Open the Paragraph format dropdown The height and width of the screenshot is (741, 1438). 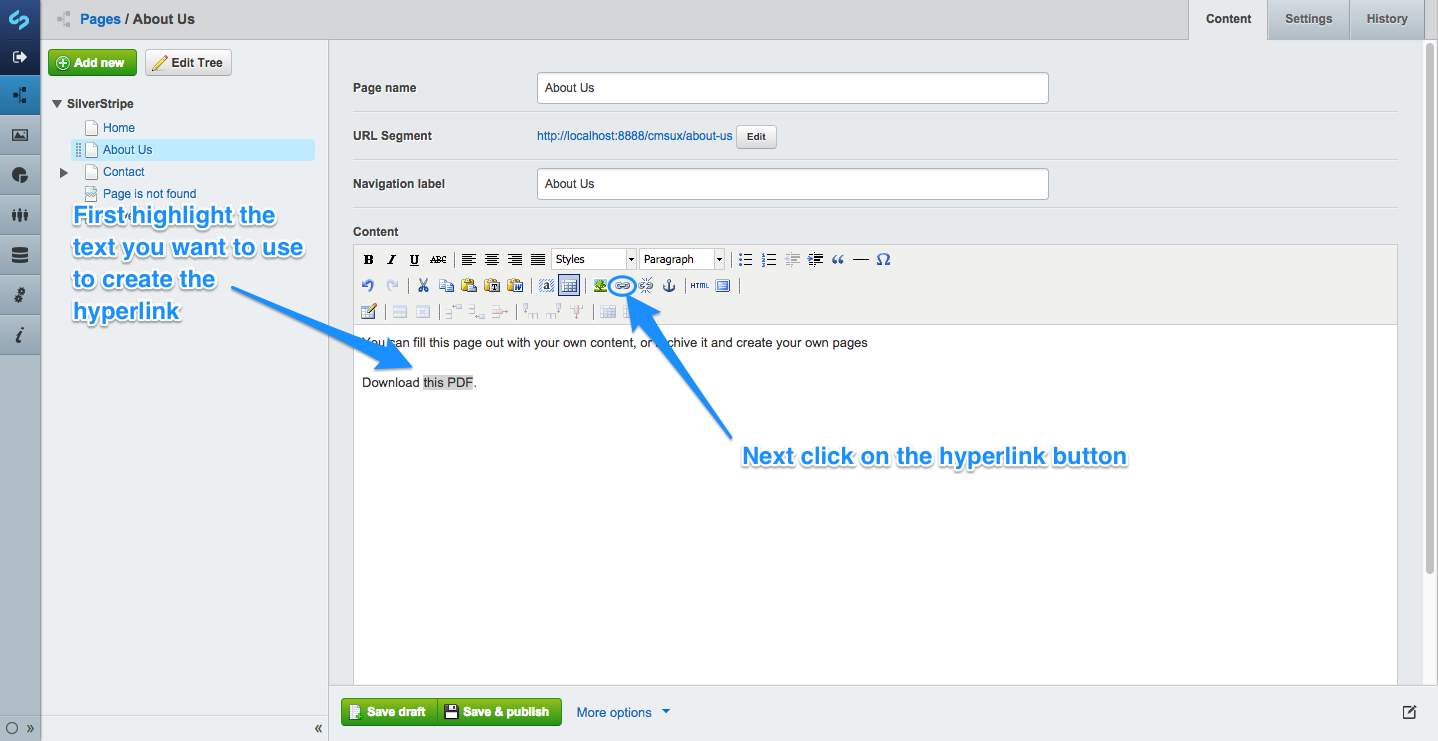point(682,259)
